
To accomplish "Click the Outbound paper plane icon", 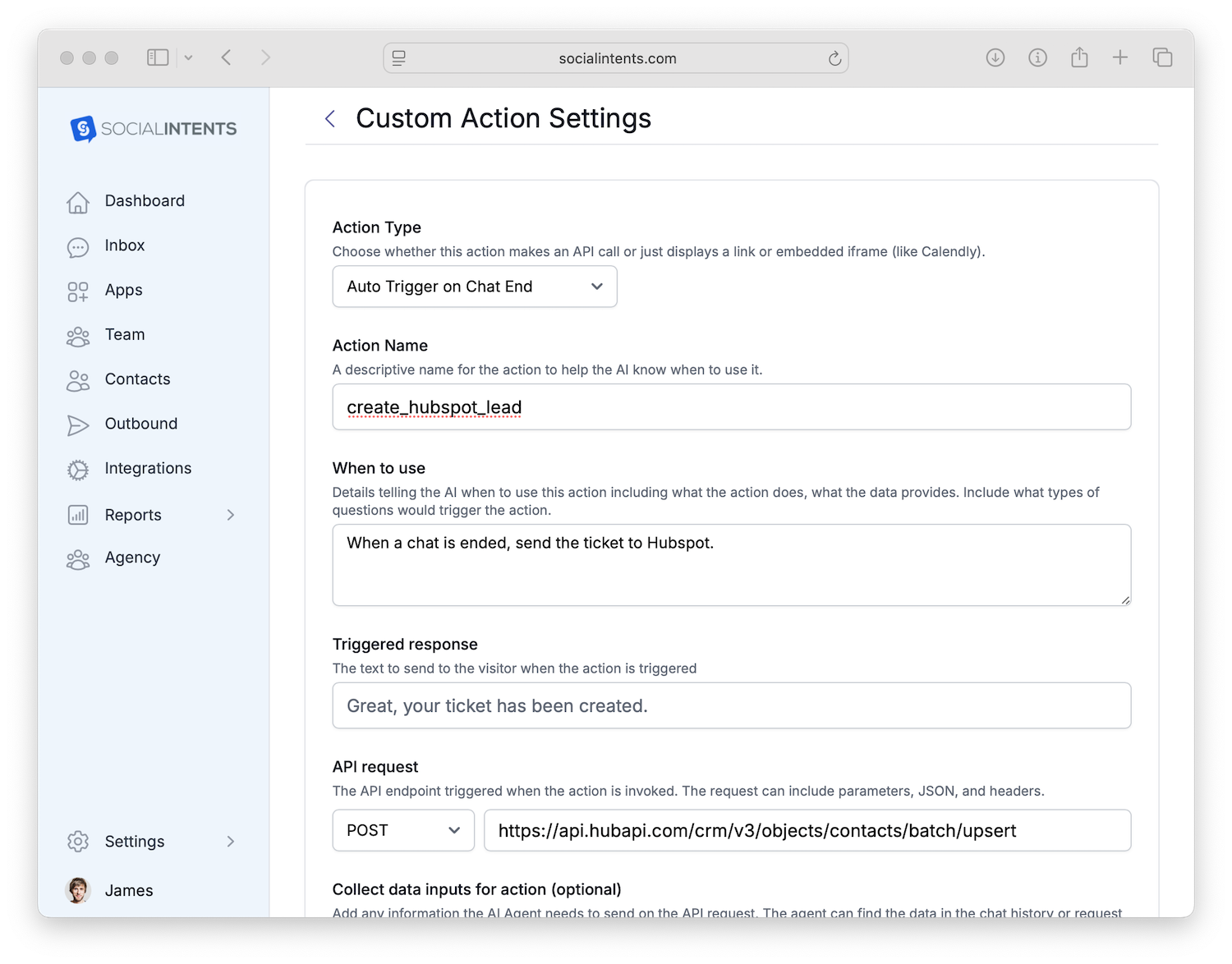I will pos(78,425).
